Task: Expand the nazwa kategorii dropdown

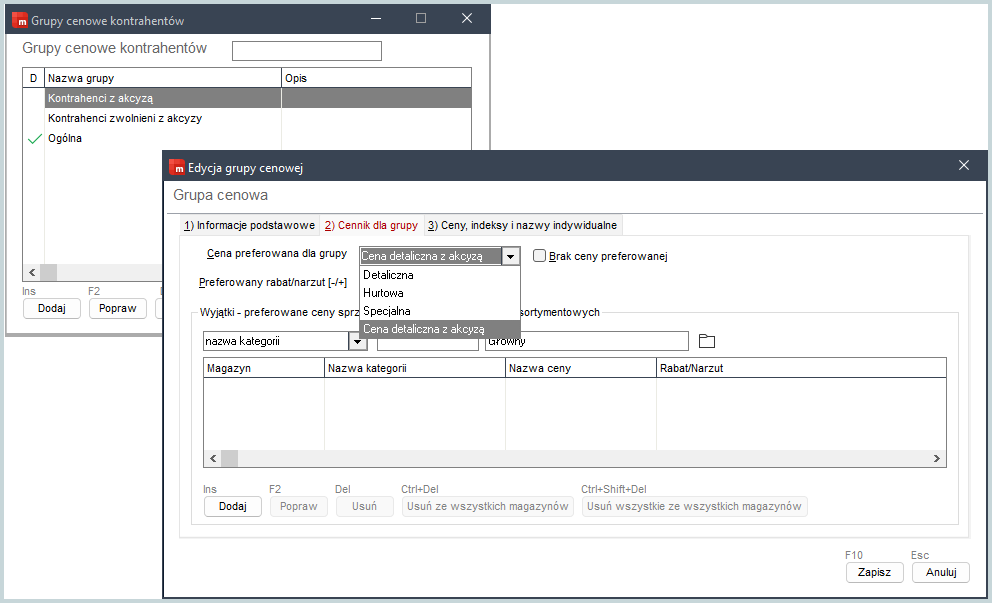Action: point(357,341)
